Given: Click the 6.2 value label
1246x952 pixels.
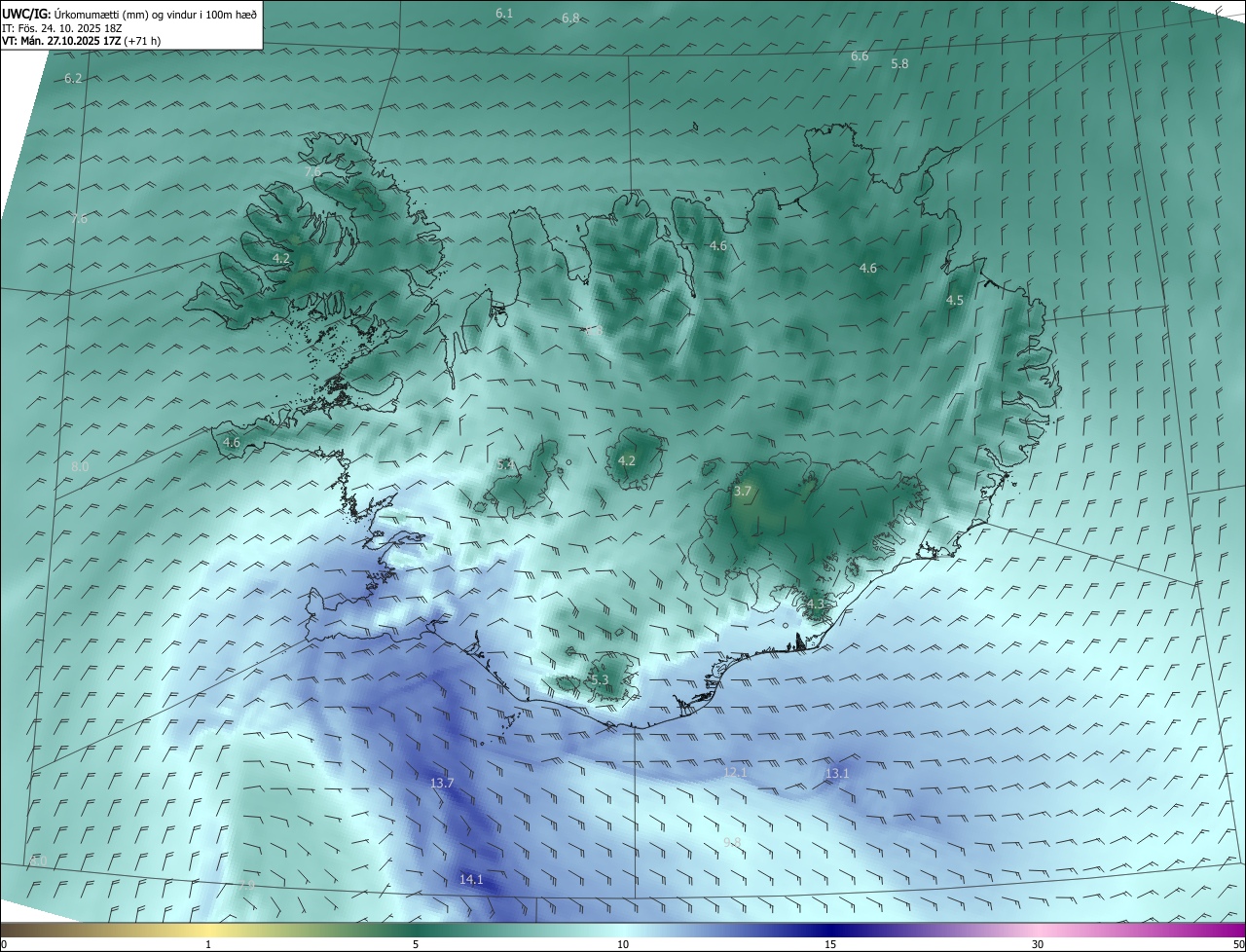Looking at the screenshot, I should (73, 79).
